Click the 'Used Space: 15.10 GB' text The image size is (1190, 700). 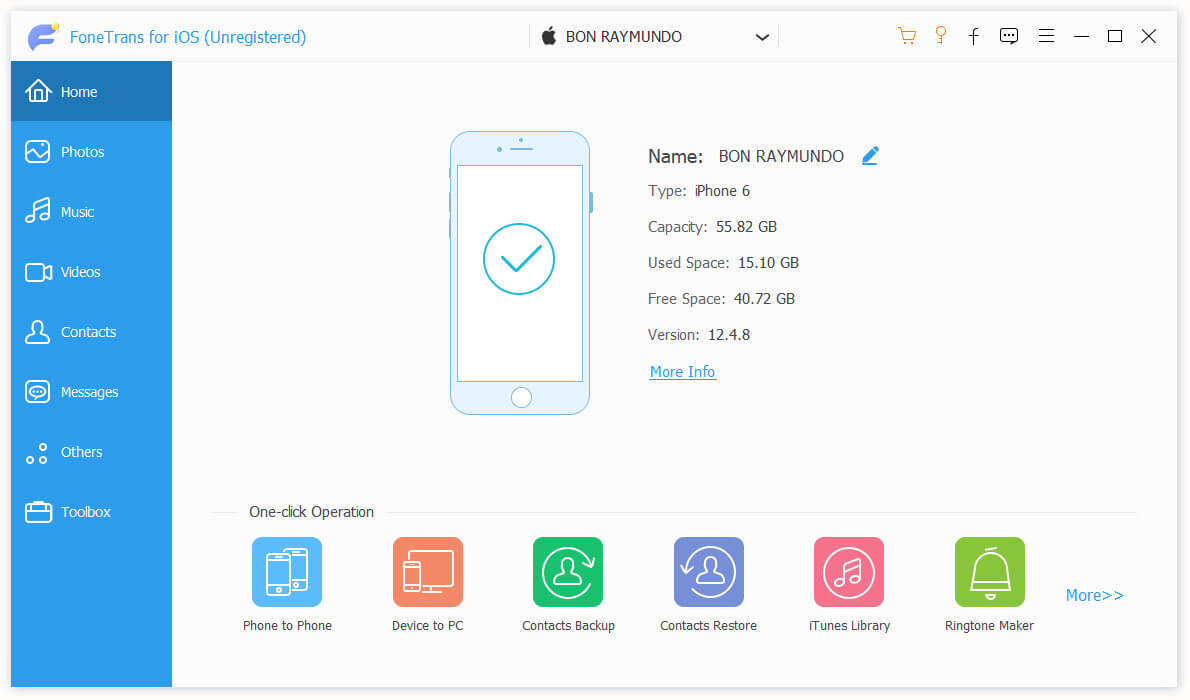(723, 263)
